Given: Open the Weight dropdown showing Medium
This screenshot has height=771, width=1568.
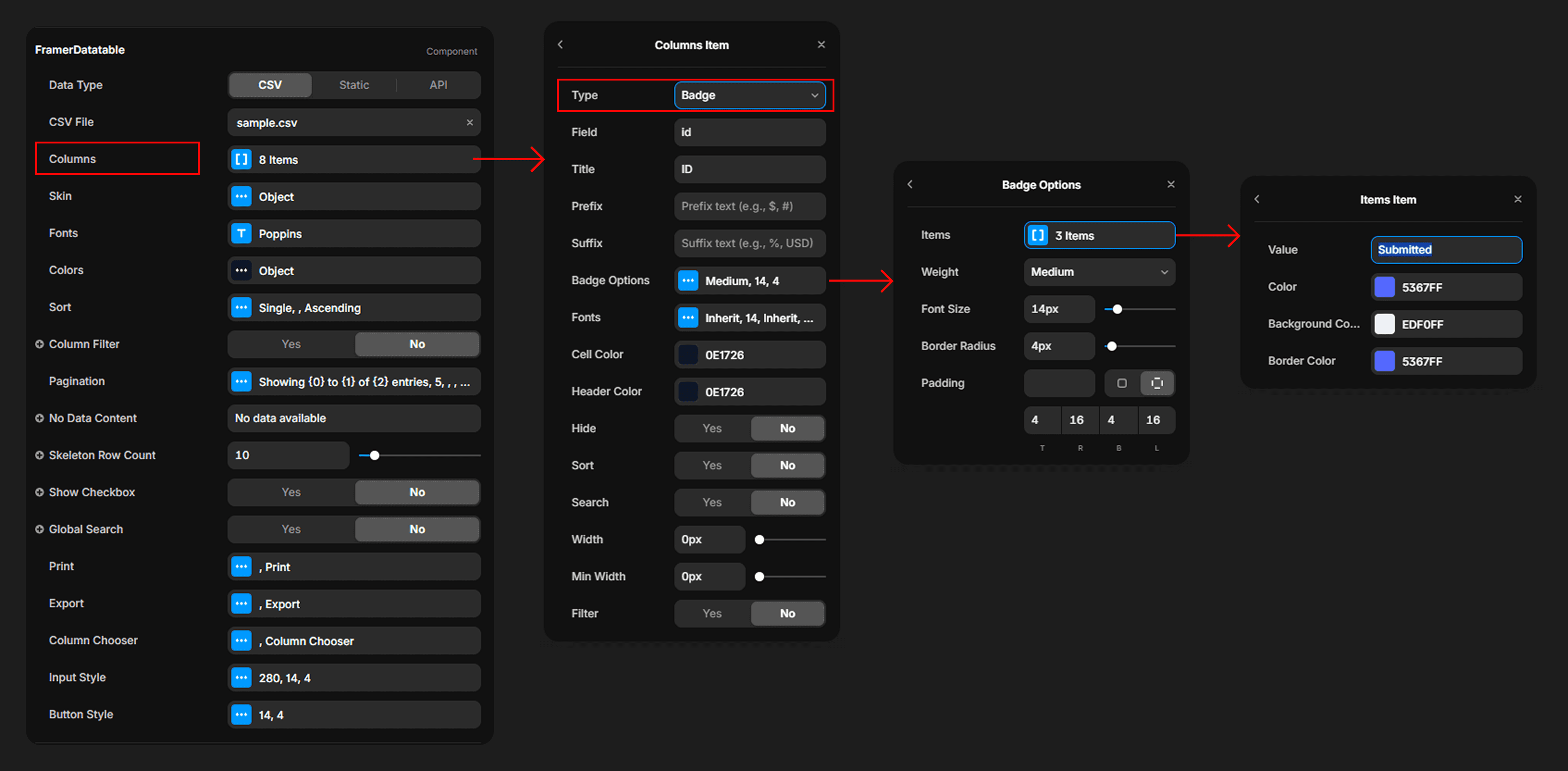Looking at the screenshot, I should tap(1099, 272).
